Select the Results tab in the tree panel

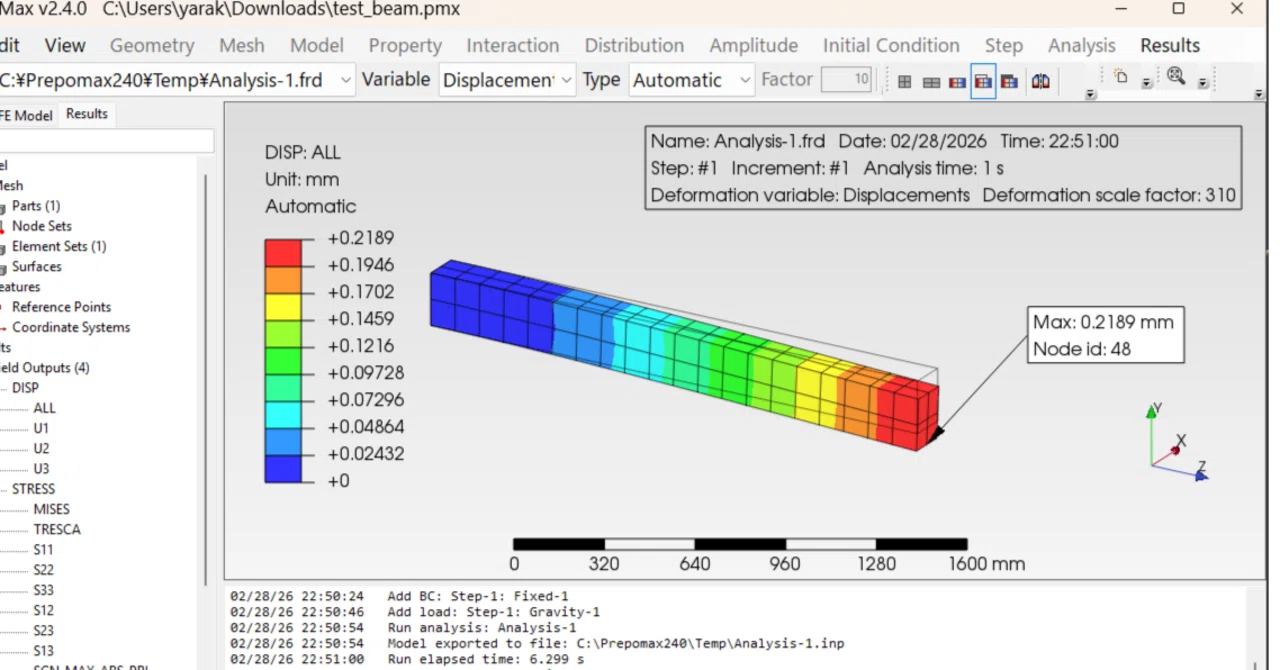click(x=87, y=114)
